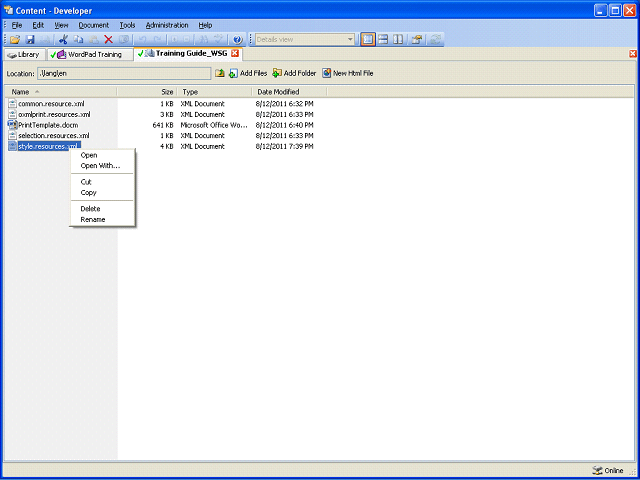
Task: Click the Save toolbar icon
Action: (30, 40)
